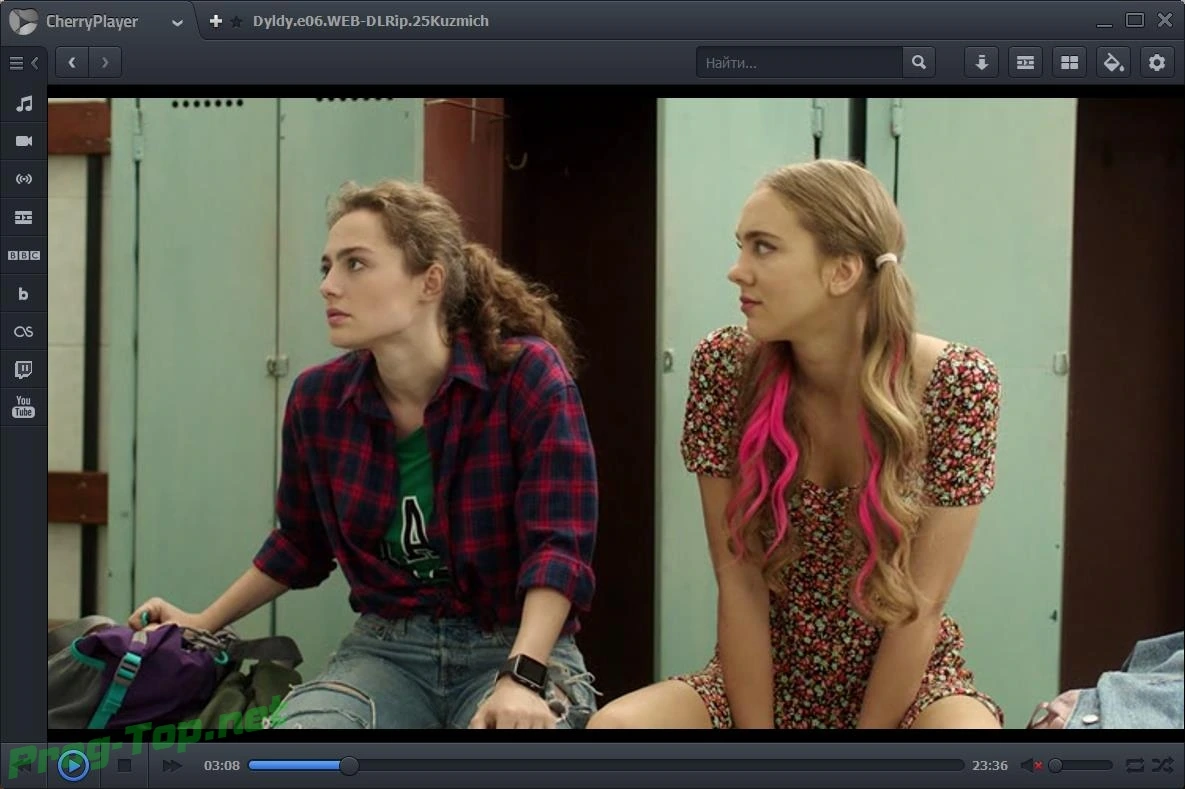The width and height of the screenshot is (1185, 789).
Task: Open the Radio section in sidebar
Action: click(23, 179)
